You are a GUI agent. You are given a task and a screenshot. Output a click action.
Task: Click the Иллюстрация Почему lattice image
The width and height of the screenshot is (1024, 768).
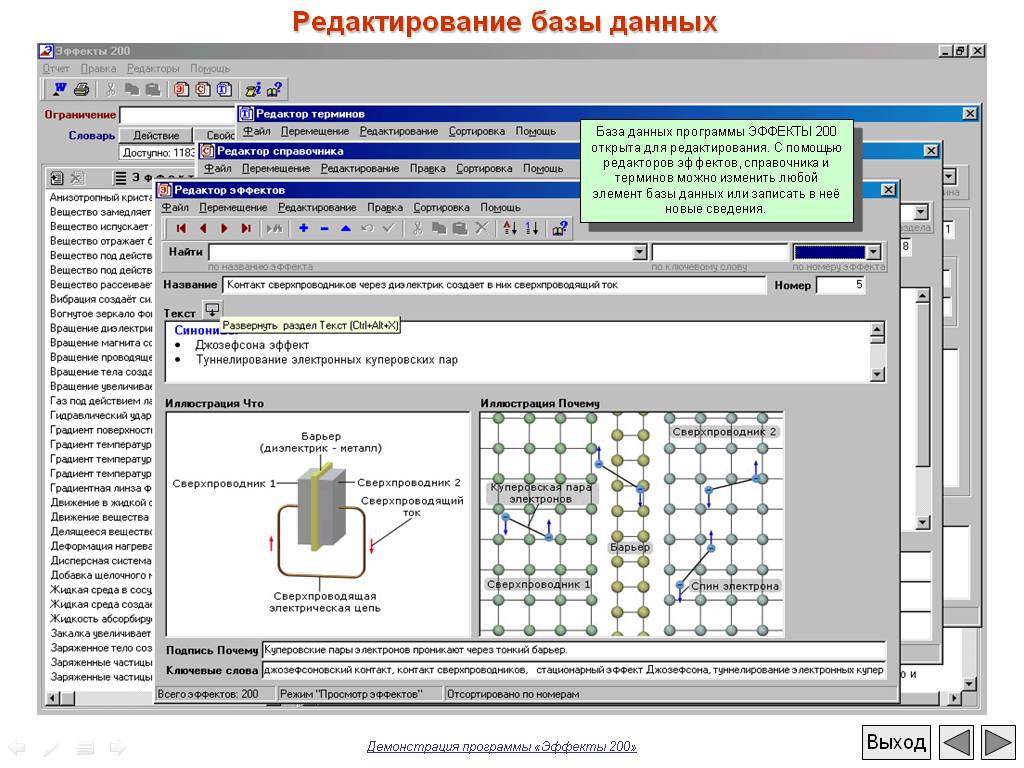pos(632,524)
